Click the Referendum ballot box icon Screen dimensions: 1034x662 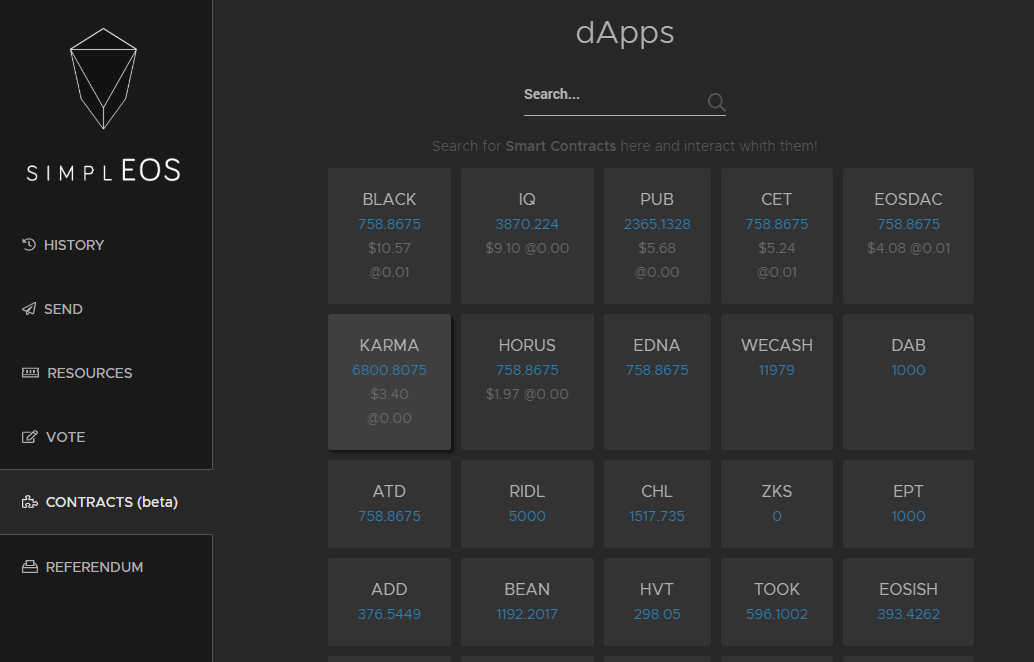tap(30, 566)
